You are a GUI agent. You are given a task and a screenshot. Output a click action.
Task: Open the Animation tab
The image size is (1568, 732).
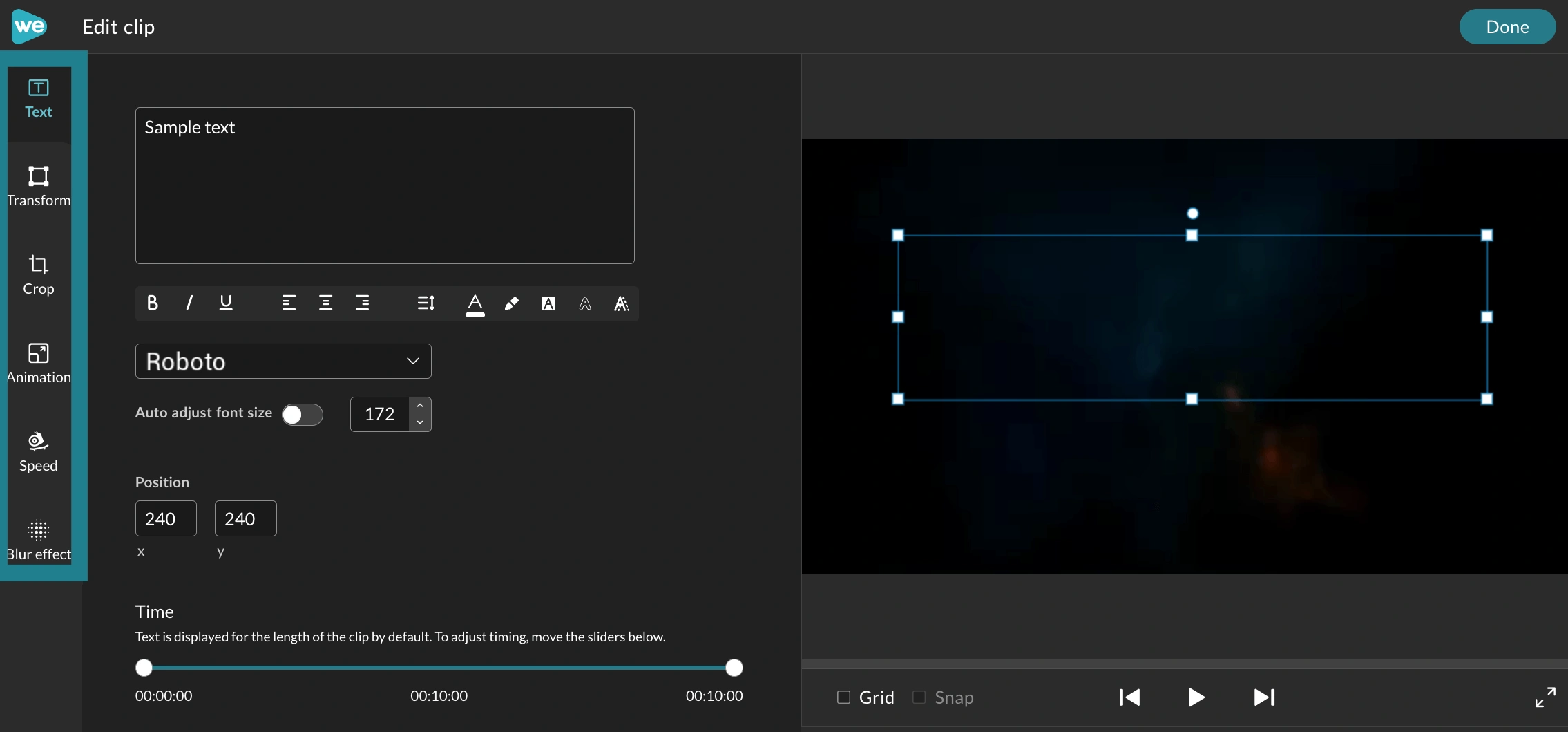[x=39, y=364]
